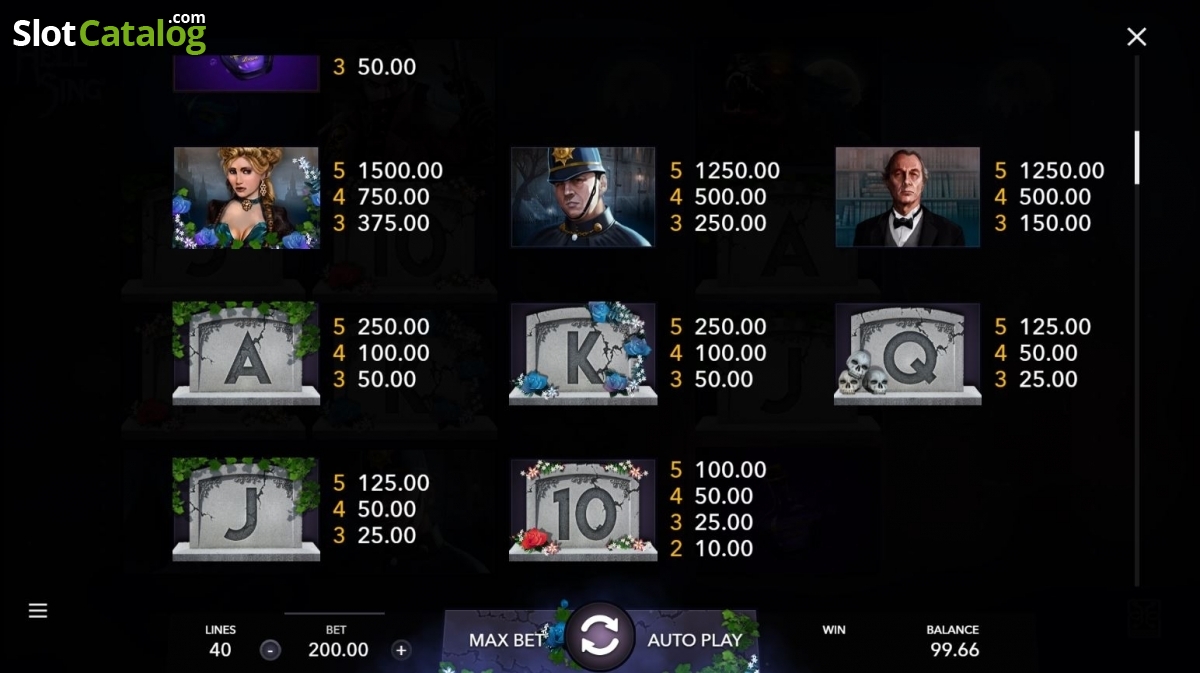Image resolution: width=1200 pixels, height=673 pixels.
Task: Increase bet with the plus button
Action: [x=401, y=650]
